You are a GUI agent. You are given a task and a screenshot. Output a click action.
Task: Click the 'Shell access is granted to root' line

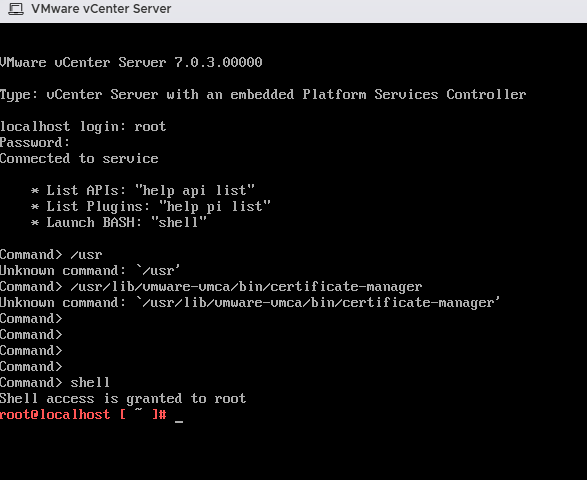[x=123, y=398]
